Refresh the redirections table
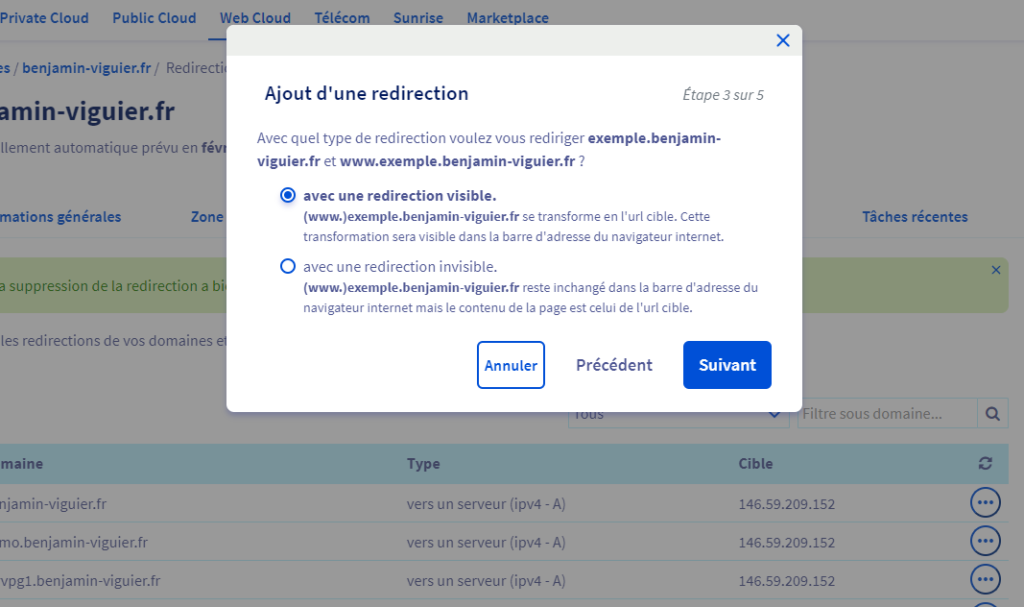Viewport: 1024px width, 607px height. pyautogui.click(x=986, y=463)
